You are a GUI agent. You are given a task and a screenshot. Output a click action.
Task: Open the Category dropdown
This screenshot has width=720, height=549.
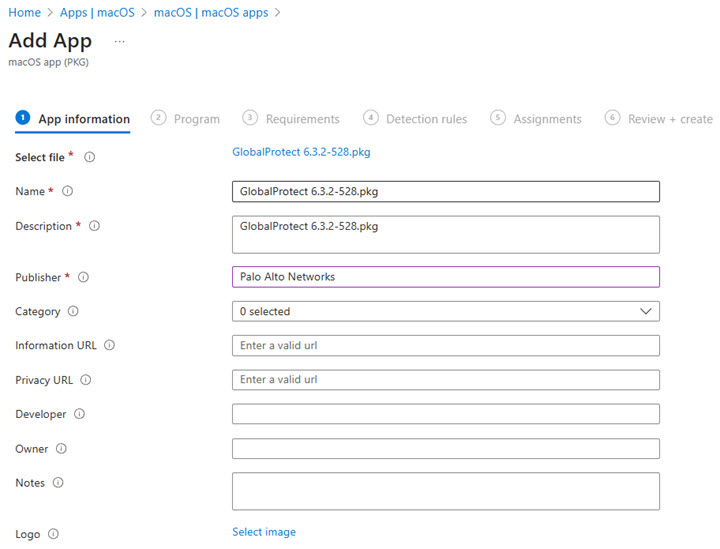pos(445,311)
